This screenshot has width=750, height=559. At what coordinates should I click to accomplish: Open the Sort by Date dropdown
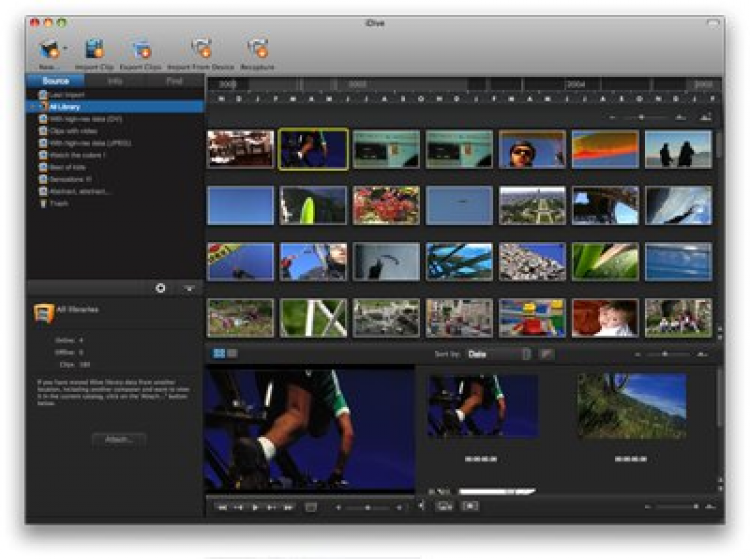(498, 354)
